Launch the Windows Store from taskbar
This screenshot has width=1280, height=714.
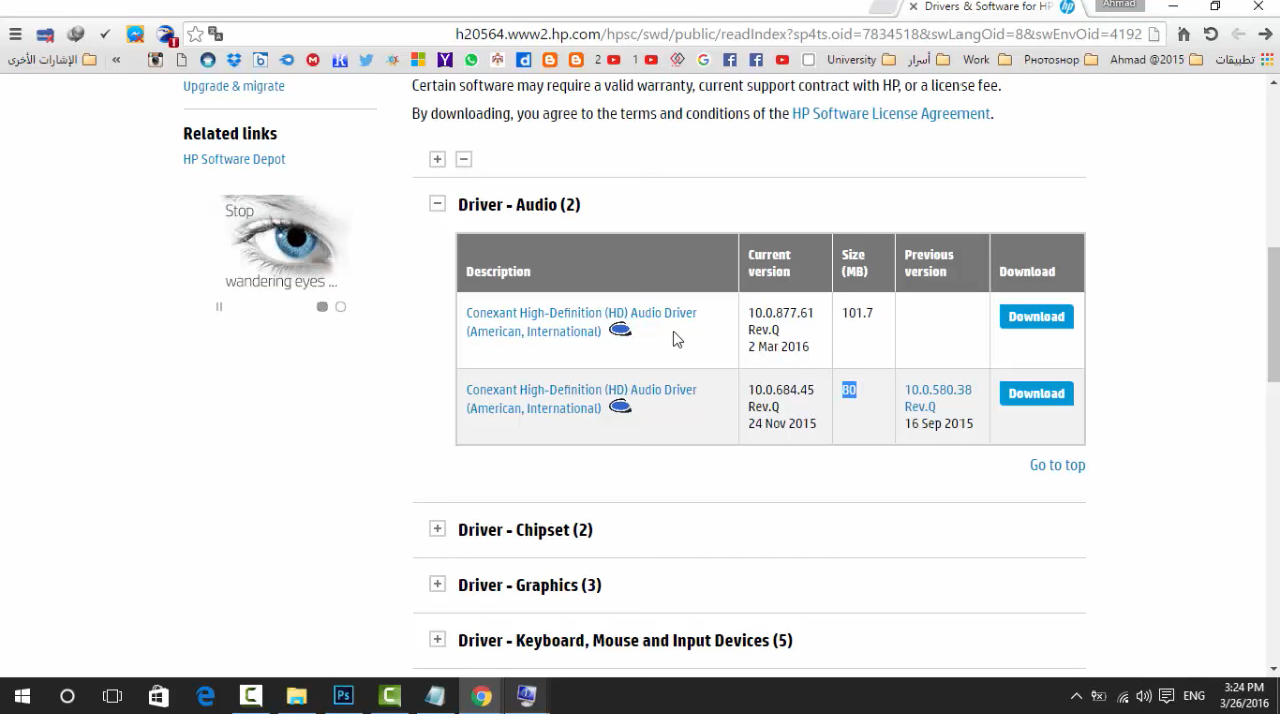point(158,696)
